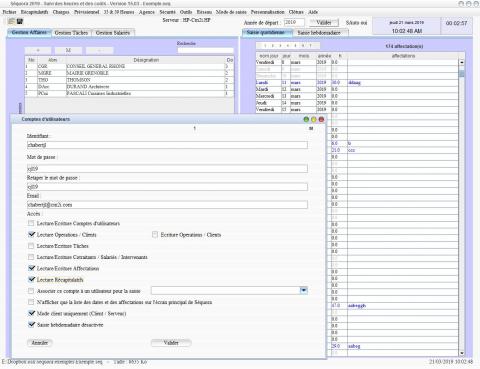Image resolution: width=480 pixels, height=369 pixels.
Task: Click the Retaper le mot de passe field
Action: (x=167, y=187)
